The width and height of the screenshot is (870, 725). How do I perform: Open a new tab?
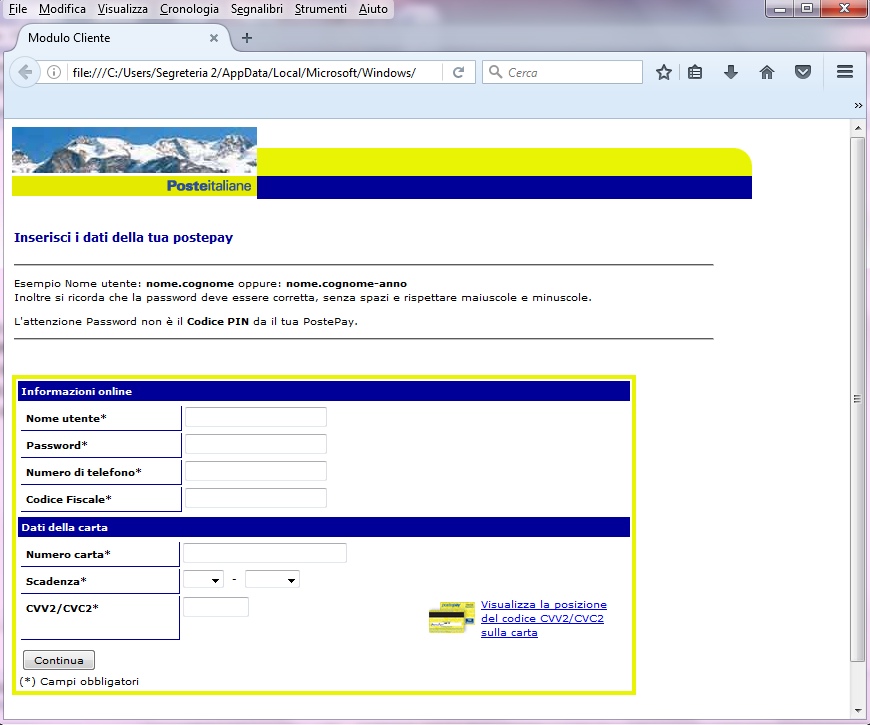coord(247,38)
